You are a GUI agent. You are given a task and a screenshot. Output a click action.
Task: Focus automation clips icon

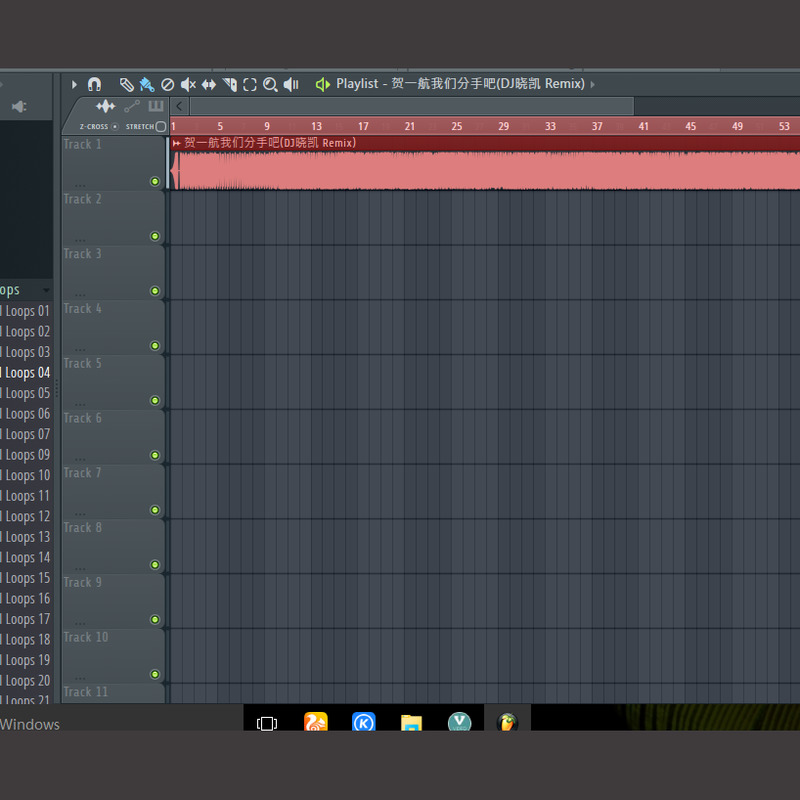click(x=132, y=106)
